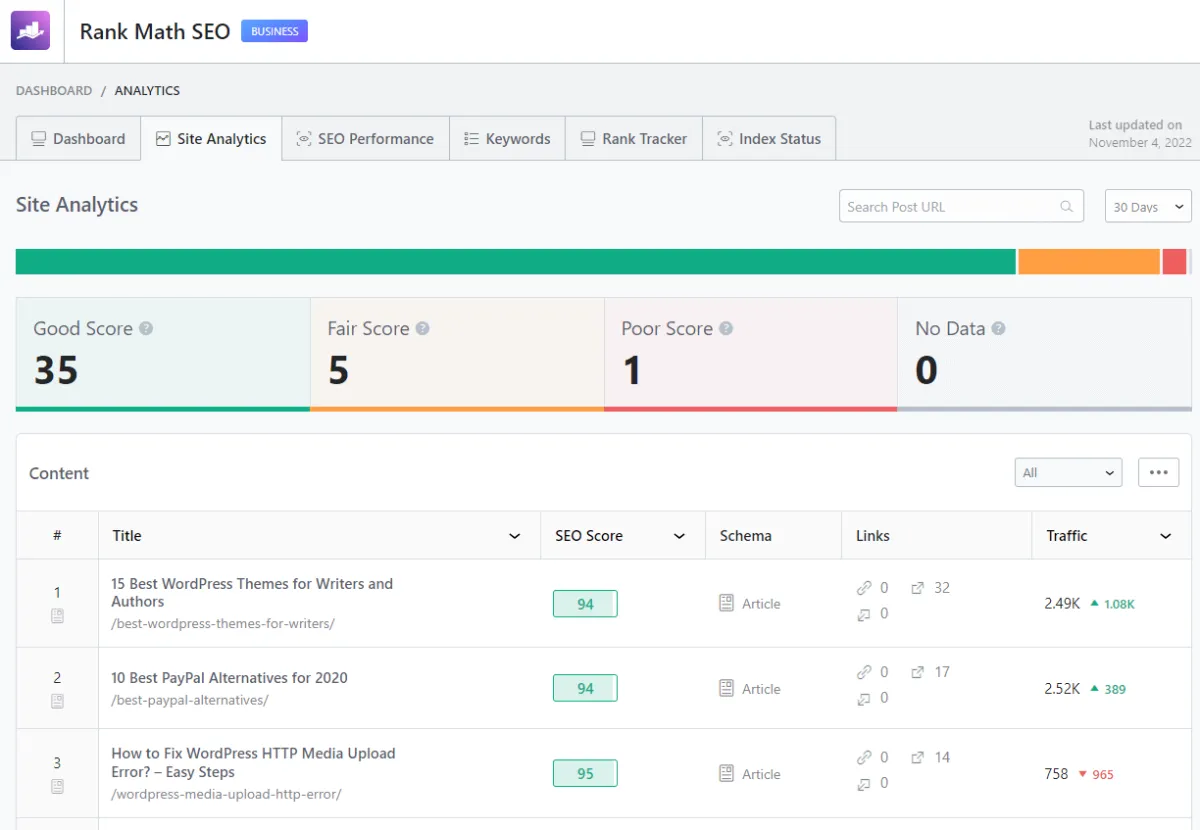
Task: Click the orange fair score bar segment
Action: coord(1088,262)
